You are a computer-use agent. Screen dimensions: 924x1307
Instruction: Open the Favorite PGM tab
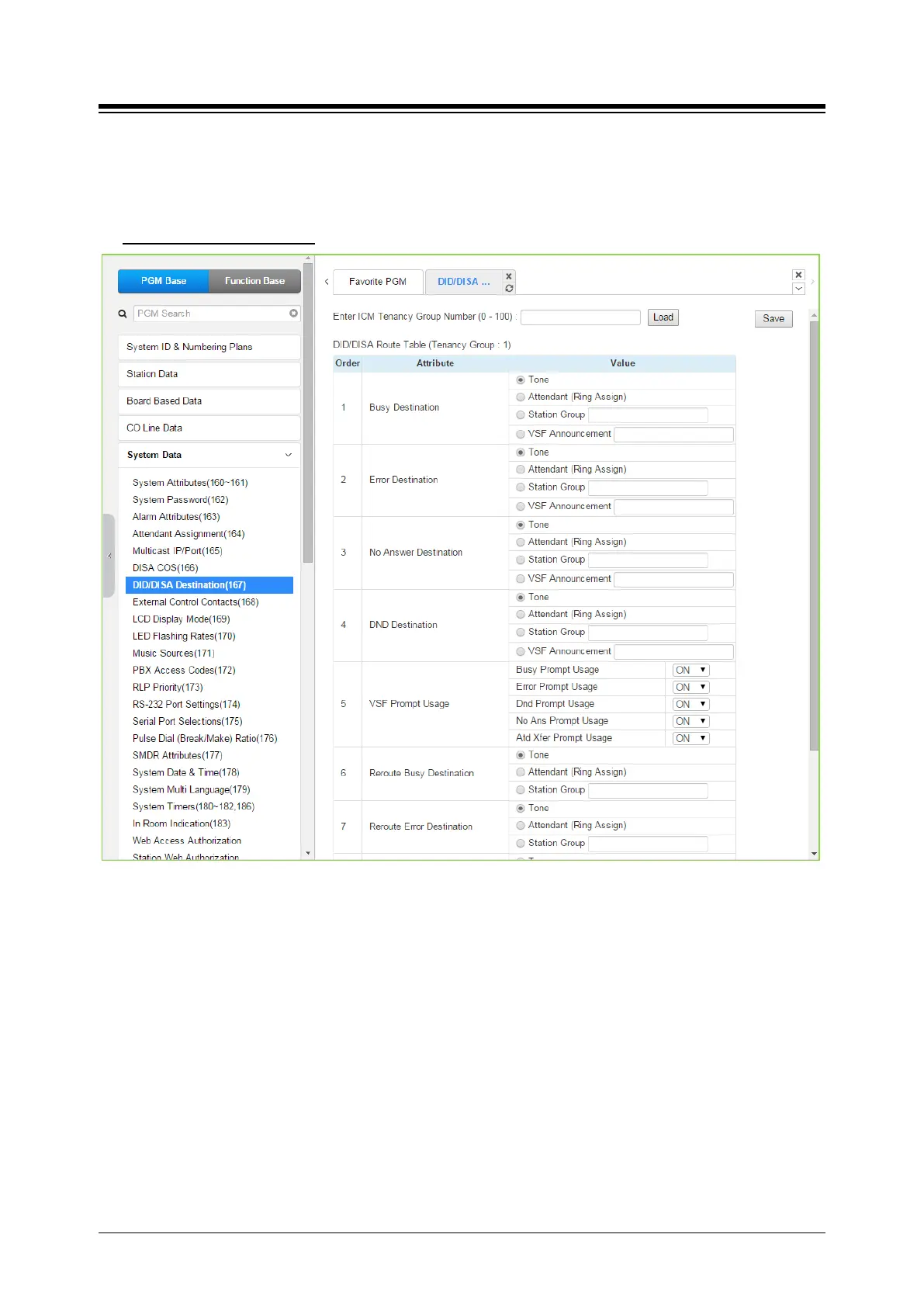pyautogui.click(x=378, y=282)
